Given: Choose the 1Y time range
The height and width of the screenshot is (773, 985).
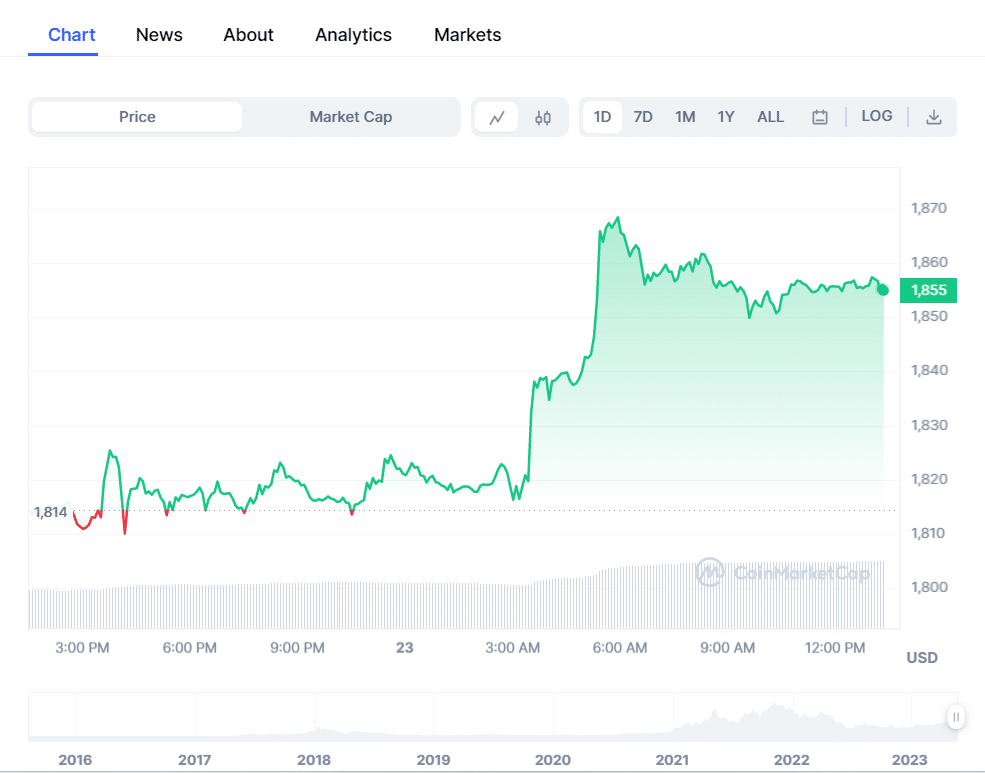Looking at the screenshot, I should click(726, 117).
